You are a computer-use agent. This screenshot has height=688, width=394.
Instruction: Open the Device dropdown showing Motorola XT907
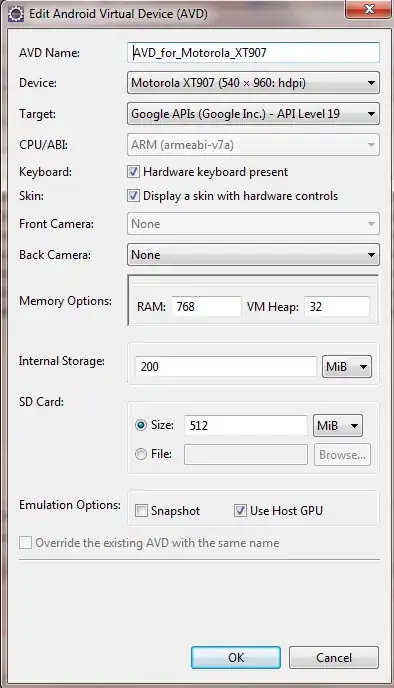[x=253, y=83]
